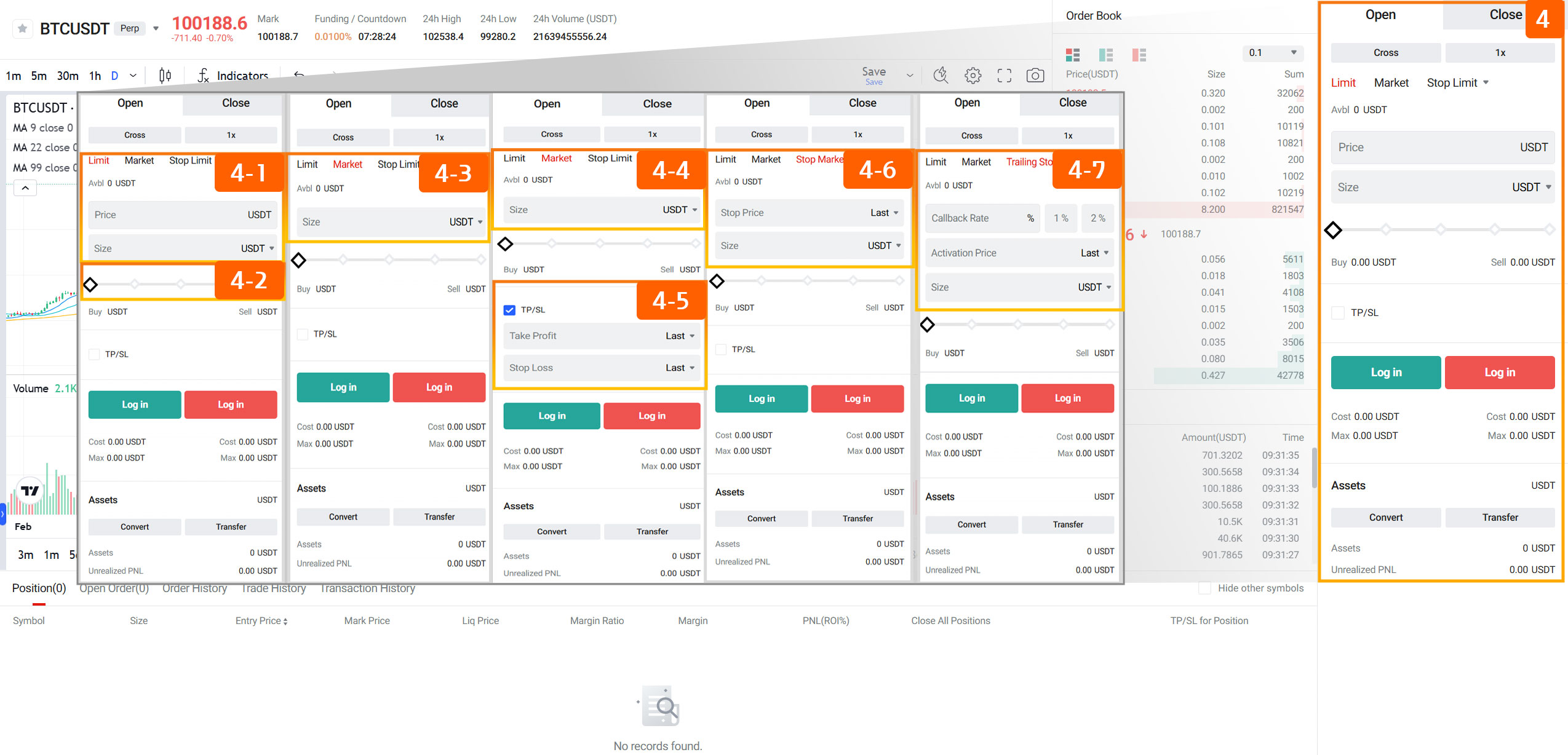Expand the BTCUSDT Perp symbol selector arrow
Image resolution: width=1568 pixels, height=755 pixels.
pos(156,28)
